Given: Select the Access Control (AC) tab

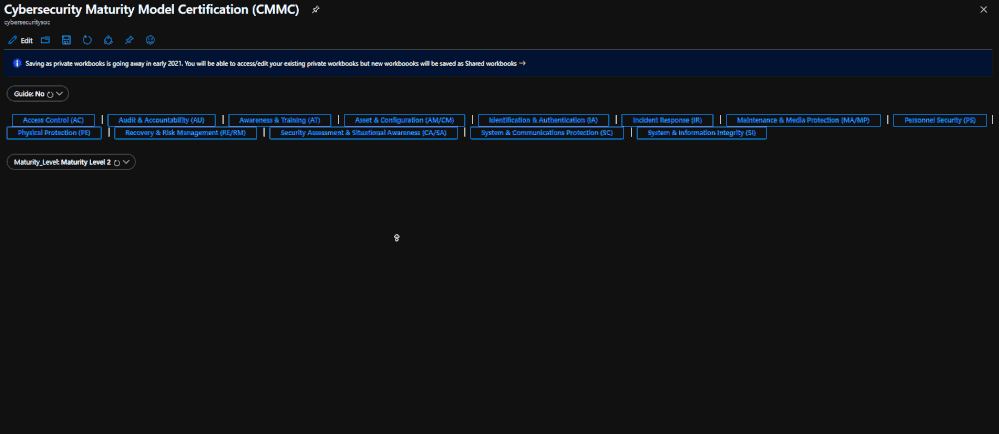Looking at the screenshot, I should pyautogui.click(x=54, y=120).
